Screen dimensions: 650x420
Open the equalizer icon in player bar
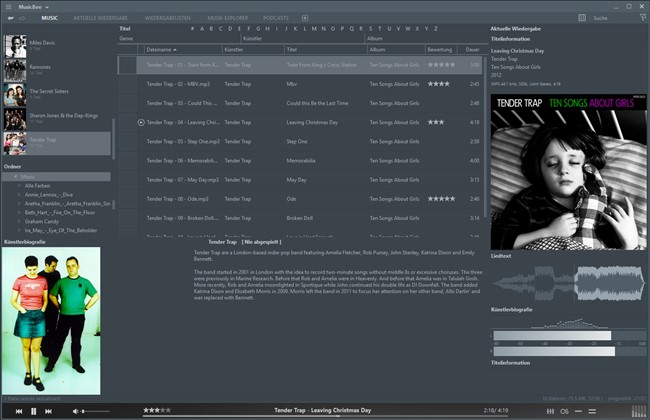(x=550, y=411)
